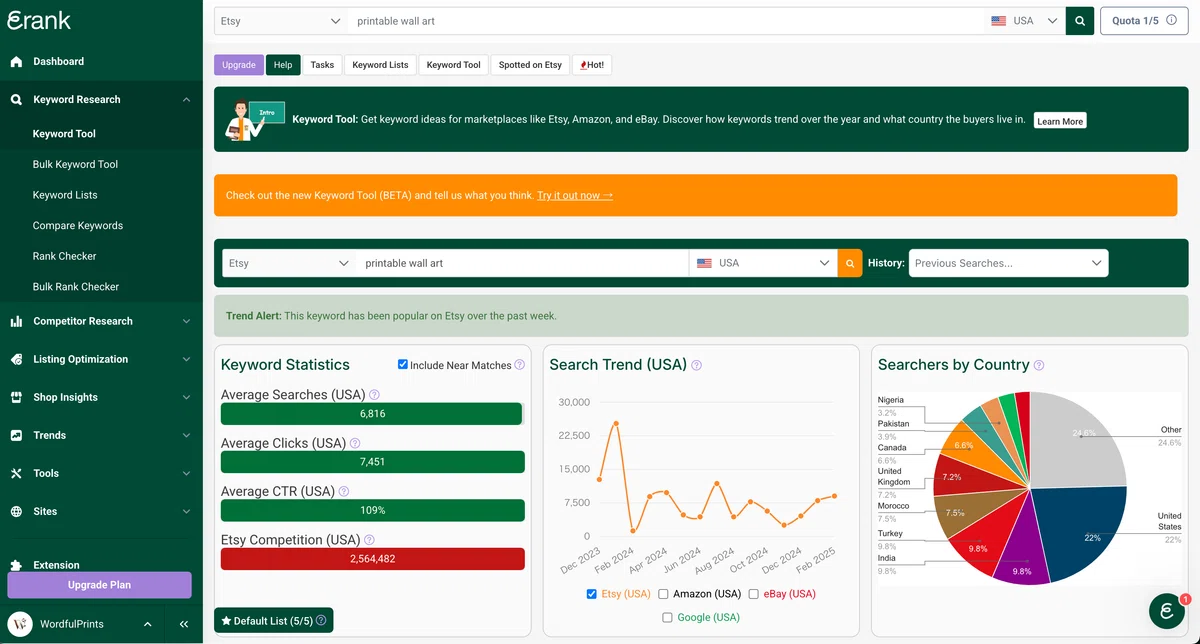The image size is (1200, 644).
Task: Open keyword tool USA country dropdown
Action: pyautogui.click(x=764, y=263)
